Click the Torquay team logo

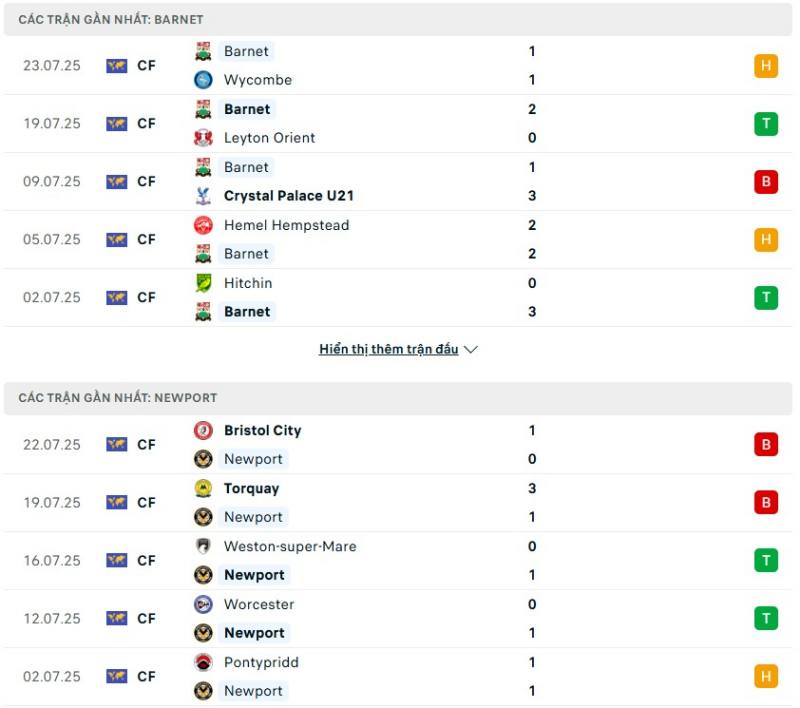(203, 489)
